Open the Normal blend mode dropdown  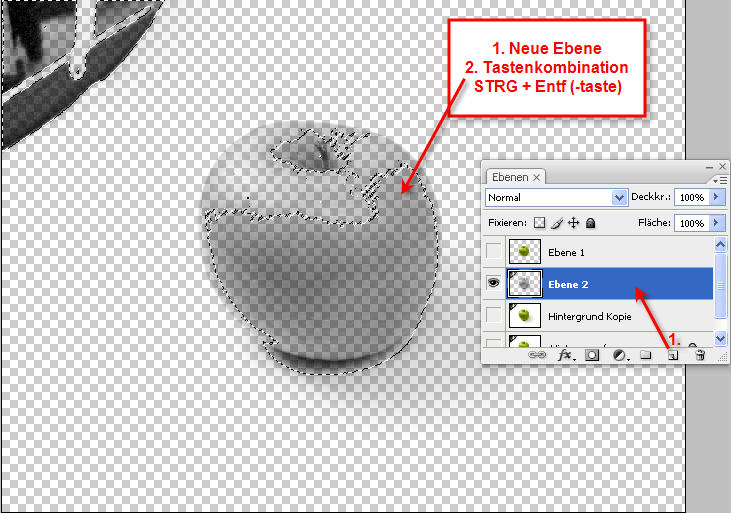click(x=618, y=198)
